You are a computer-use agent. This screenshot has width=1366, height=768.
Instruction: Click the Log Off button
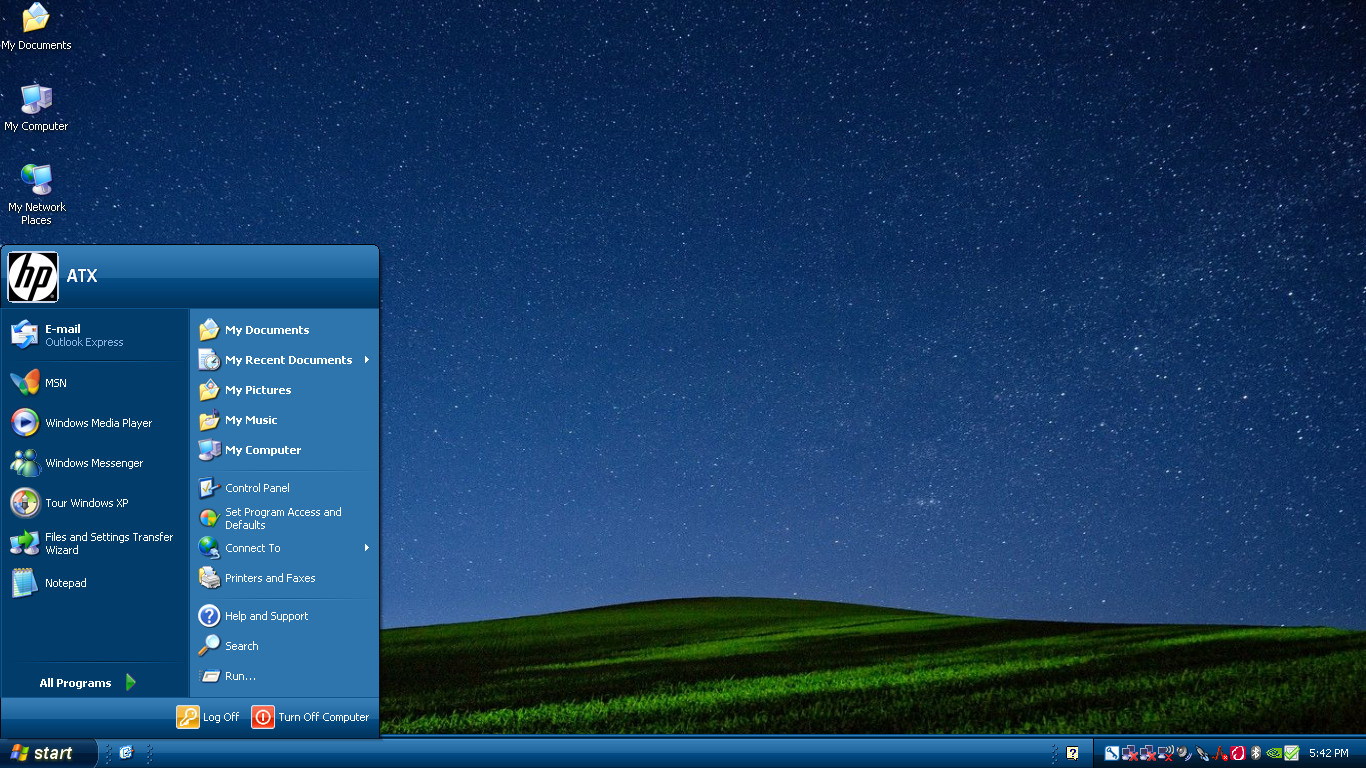tap(208, 717)
